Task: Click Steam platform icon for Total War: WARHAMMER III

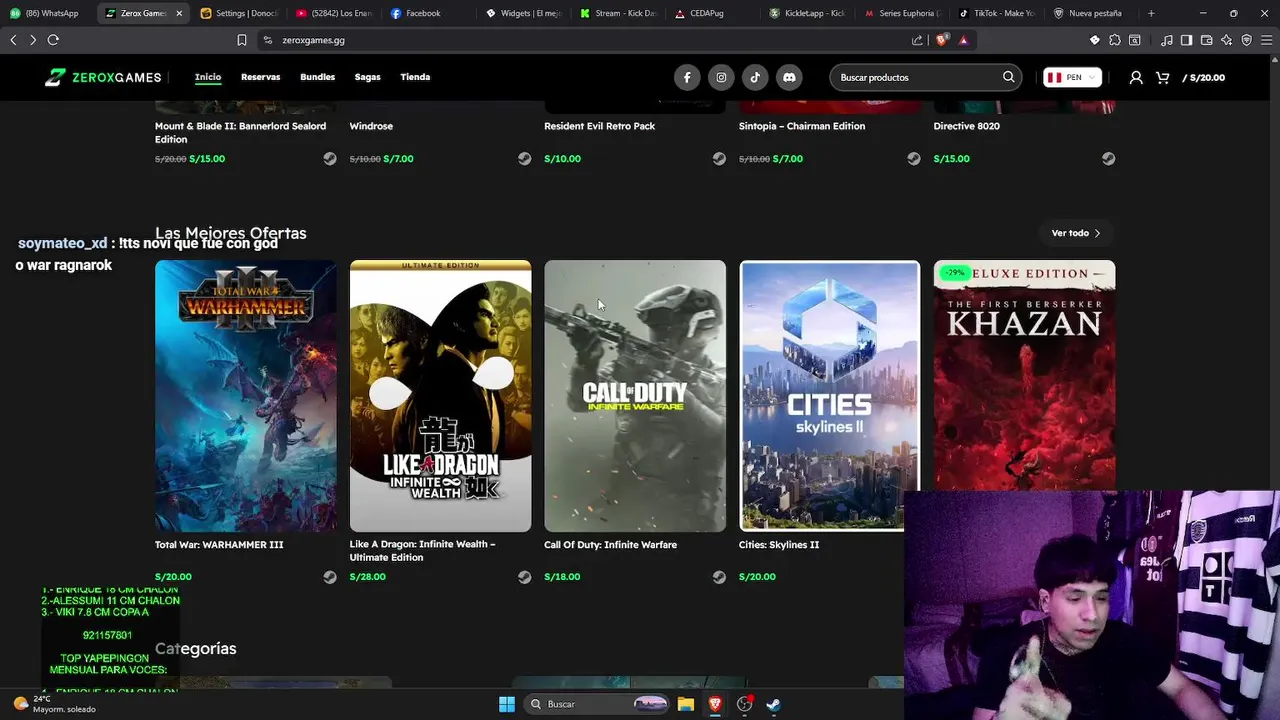Action: click(330, 577)
